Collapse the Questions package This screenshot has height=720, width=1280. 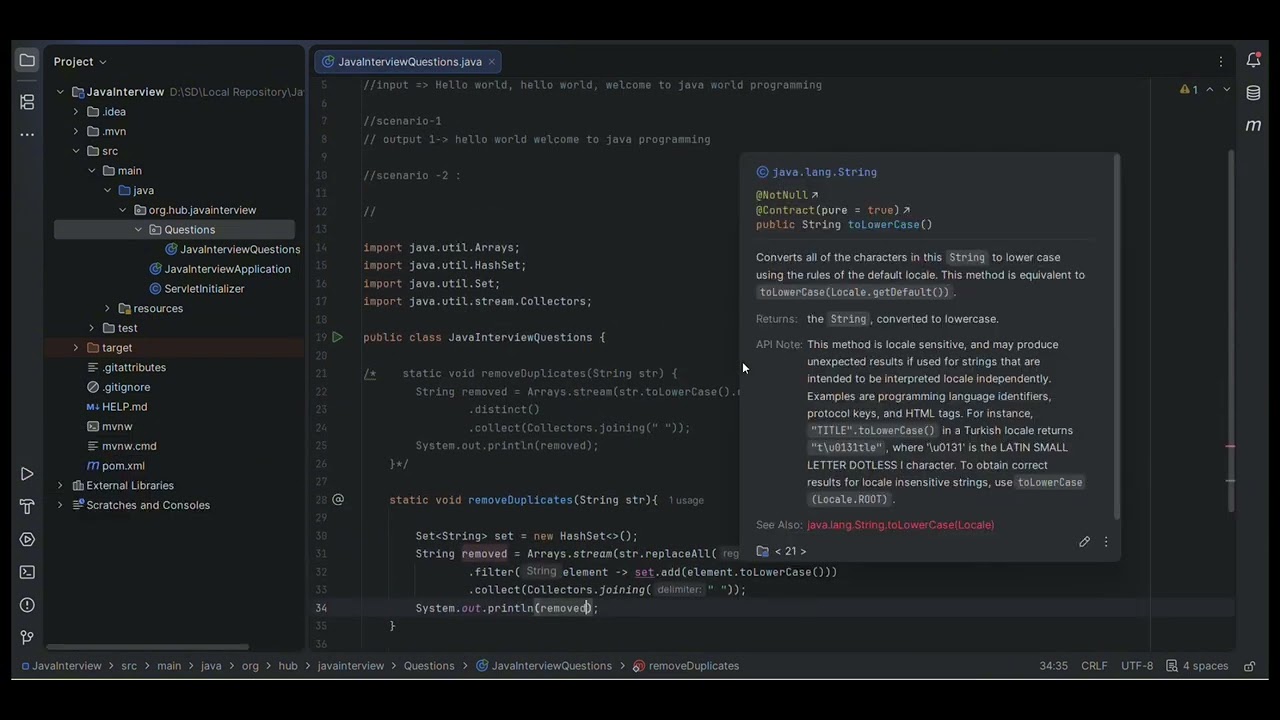(x=139, y=230)
